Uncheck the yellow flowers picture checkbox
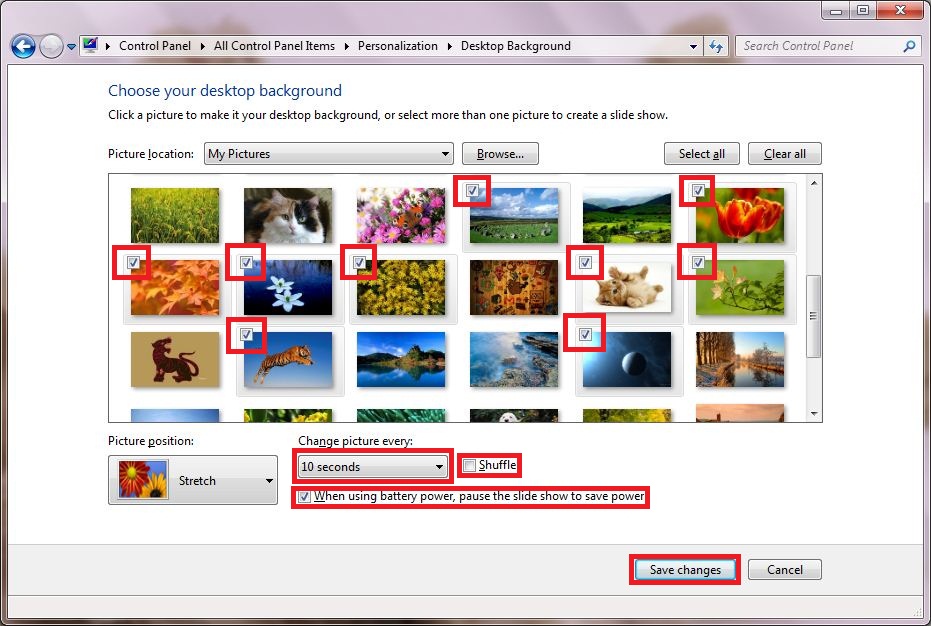931x626 pixels. click(x=359, y=262)
